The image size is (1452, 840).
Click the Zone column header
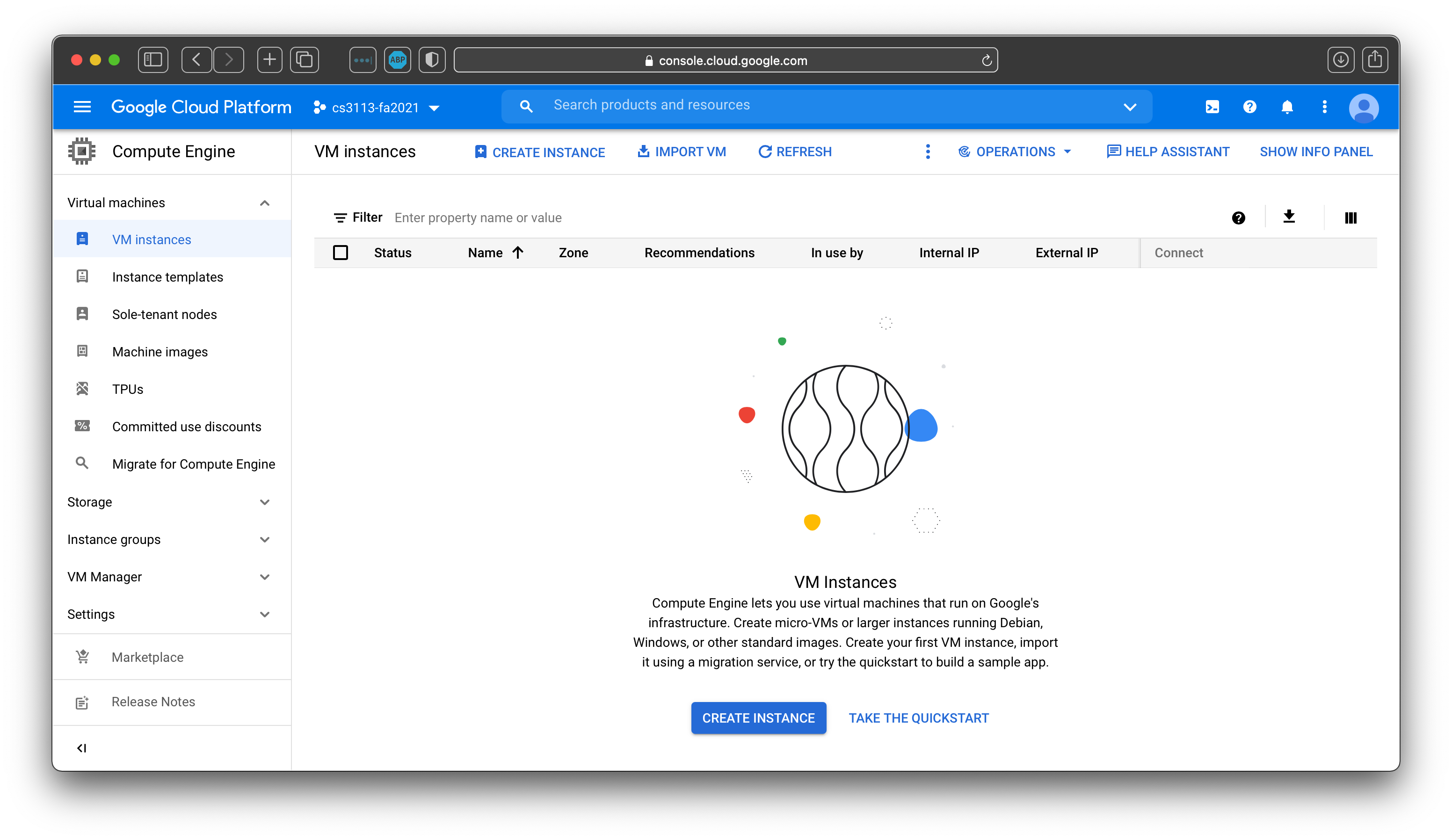(574, 253)
